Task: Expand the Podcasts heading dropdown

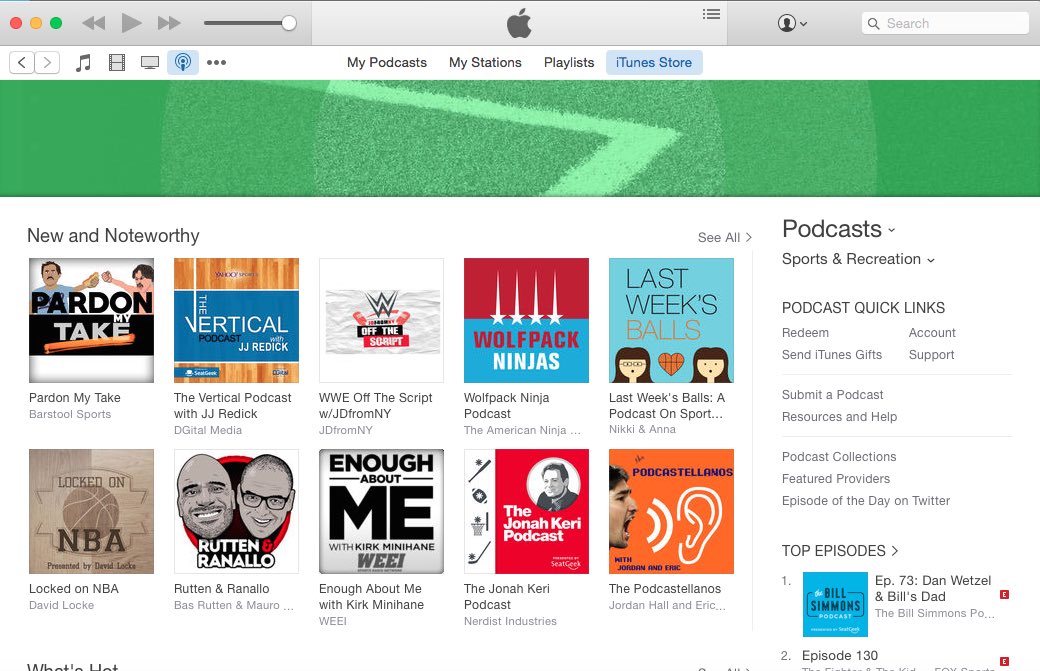Action: (x=839, y=229)
